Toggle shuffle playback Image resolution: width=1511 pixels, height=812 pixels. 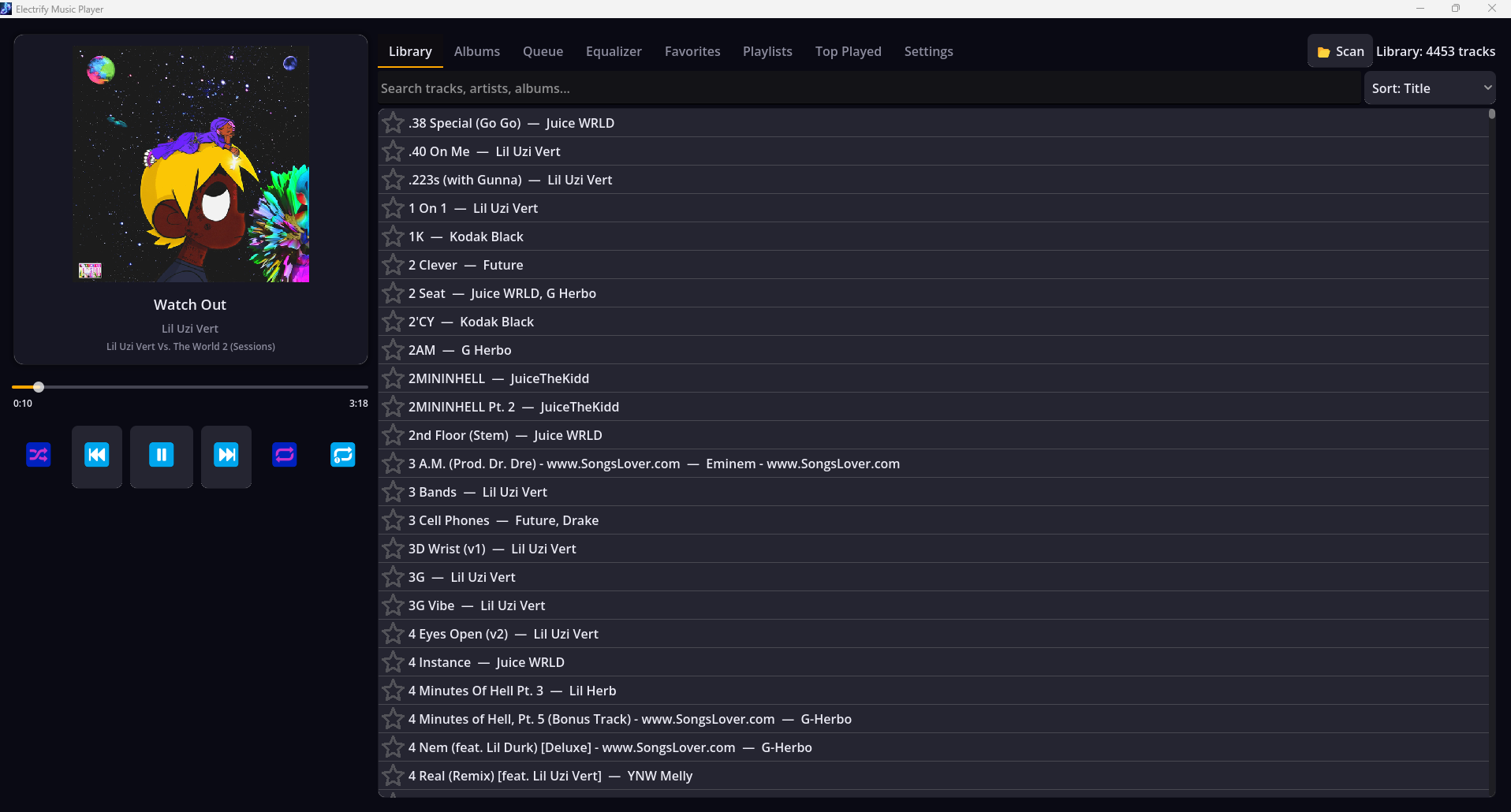pos(39,455)
